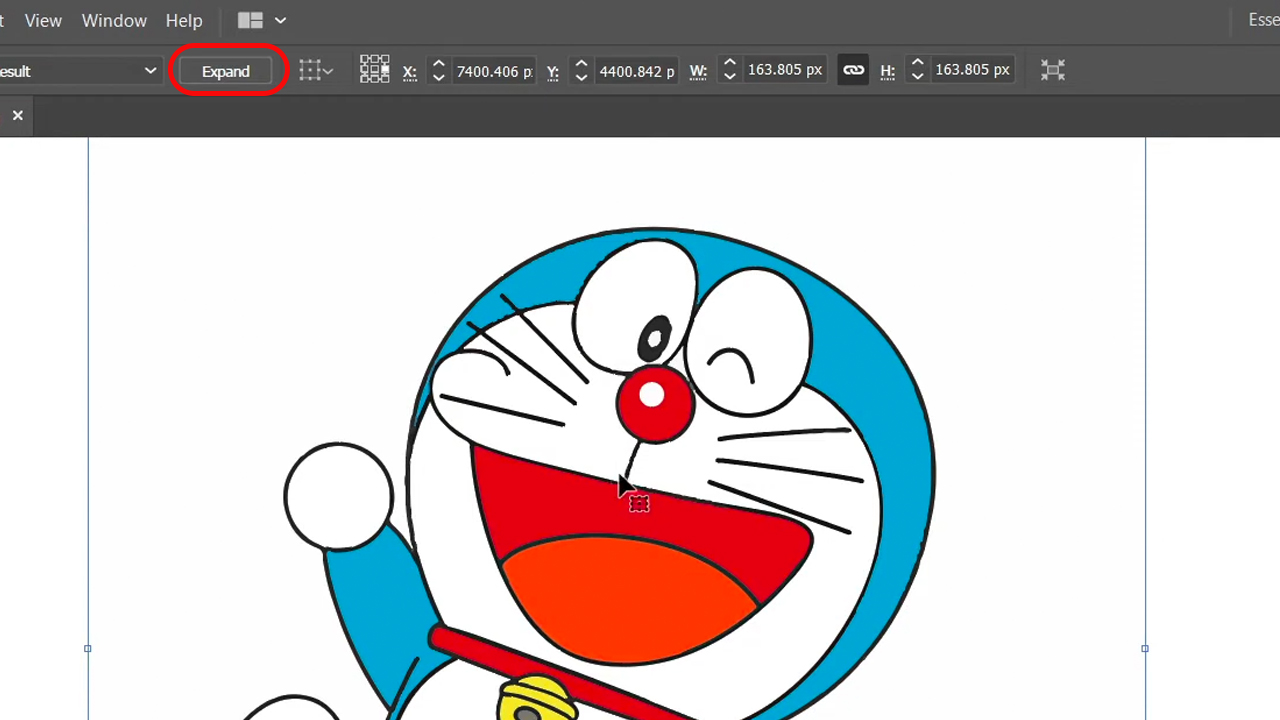This screenshot has width=1280, height=720.
Task: Click Doraemon's white round hand
Action: [339, 496]
